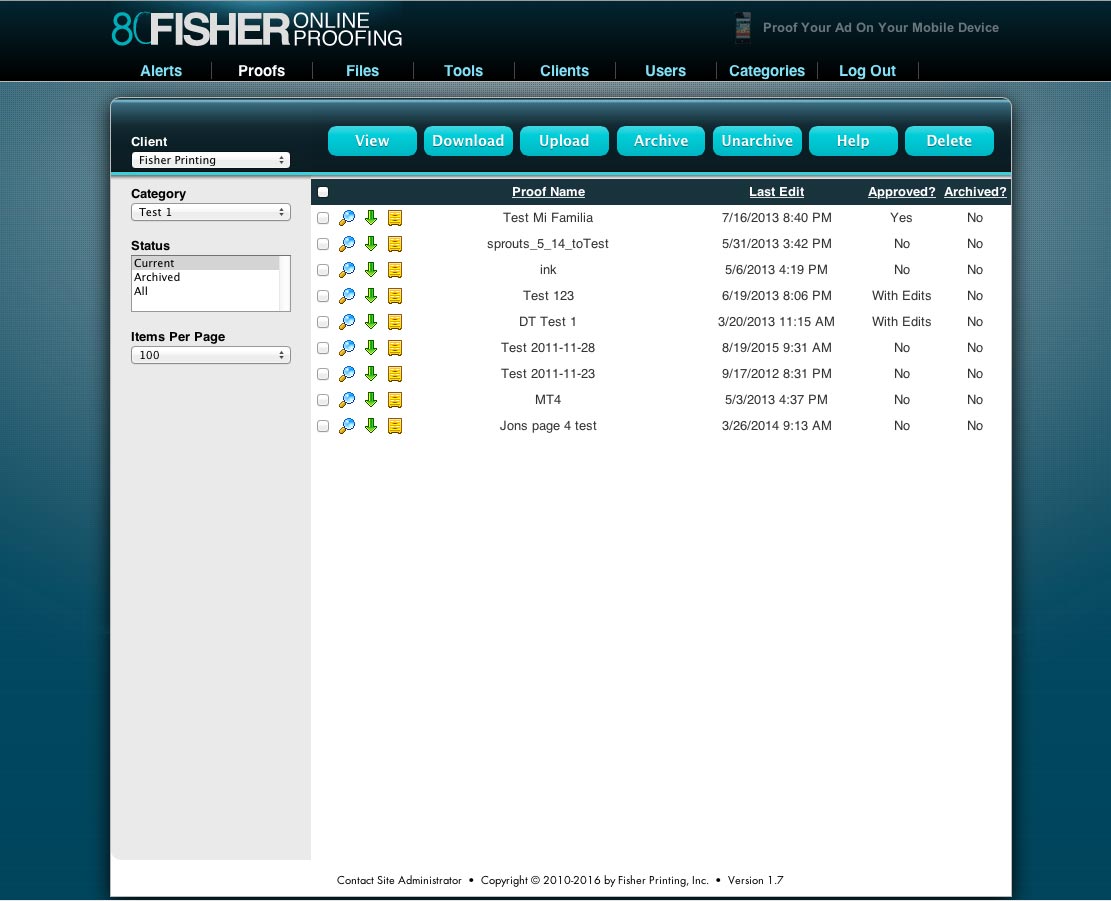Viewport: 1111px width, 901px height.
Task: Click mobile device icon in header
Action: pyautogui.click(x=742, y=28)
